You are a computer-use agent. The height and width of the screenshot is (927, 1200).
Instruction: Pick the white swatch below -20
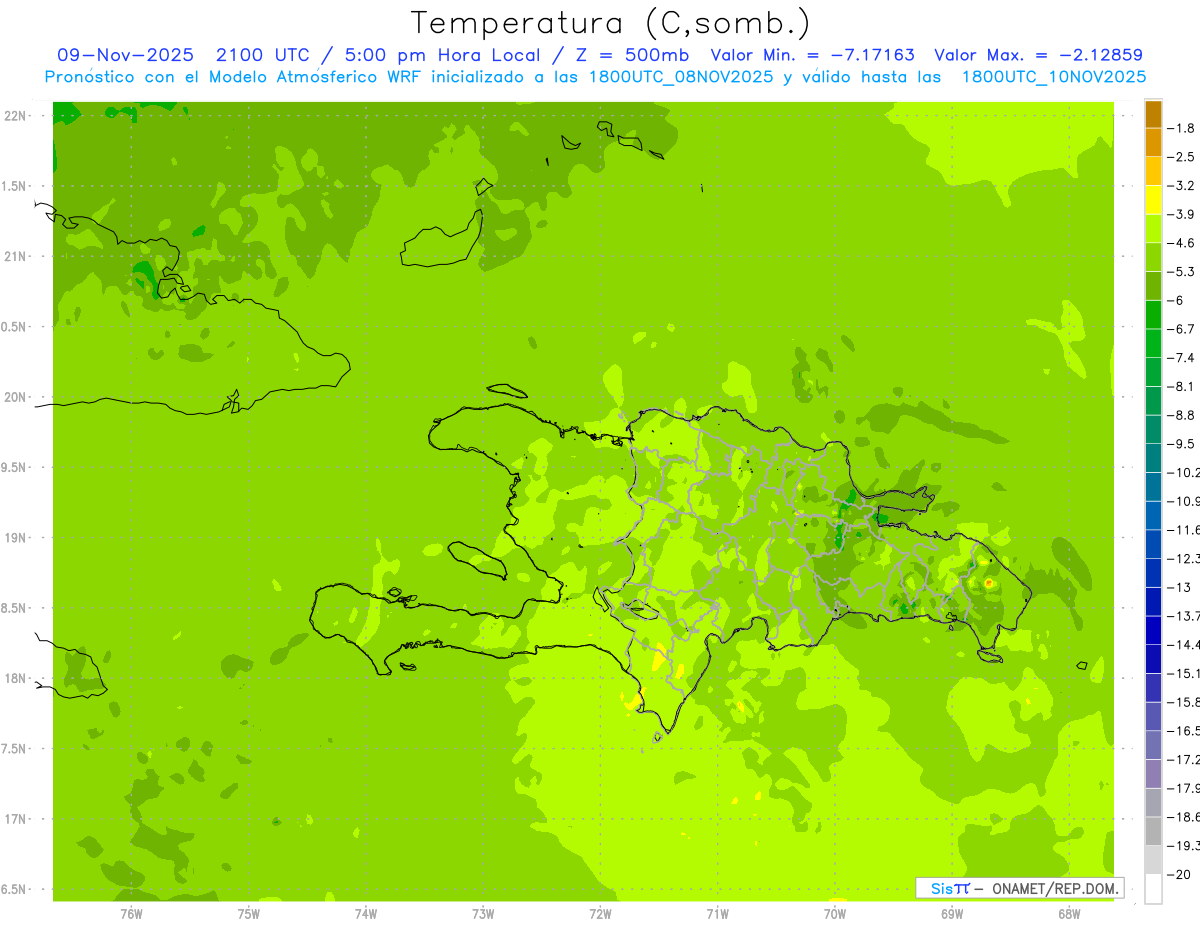(1153, 889)
